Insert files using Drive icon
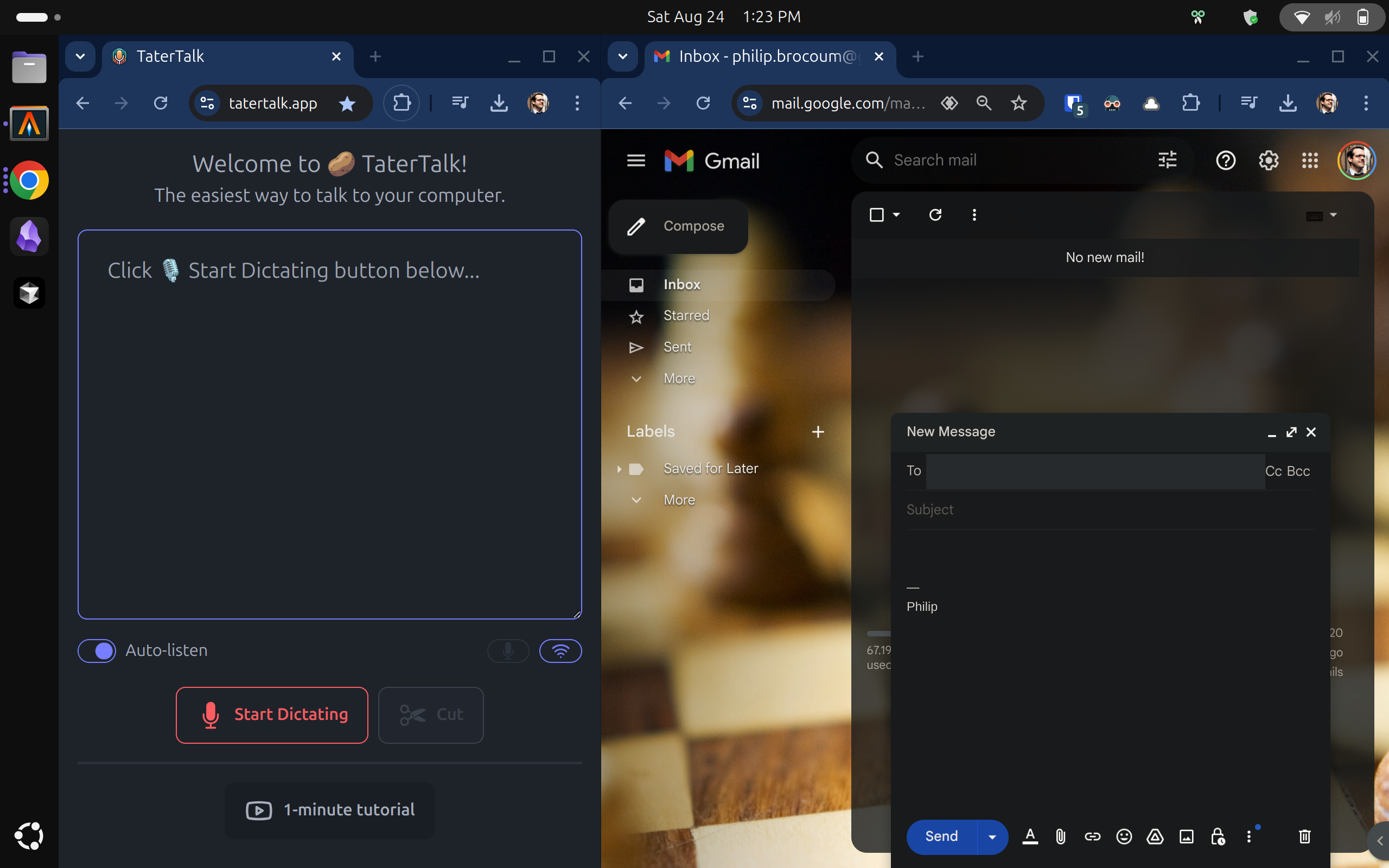Screen dimensions: 1389x868 tap(1155, 837)
